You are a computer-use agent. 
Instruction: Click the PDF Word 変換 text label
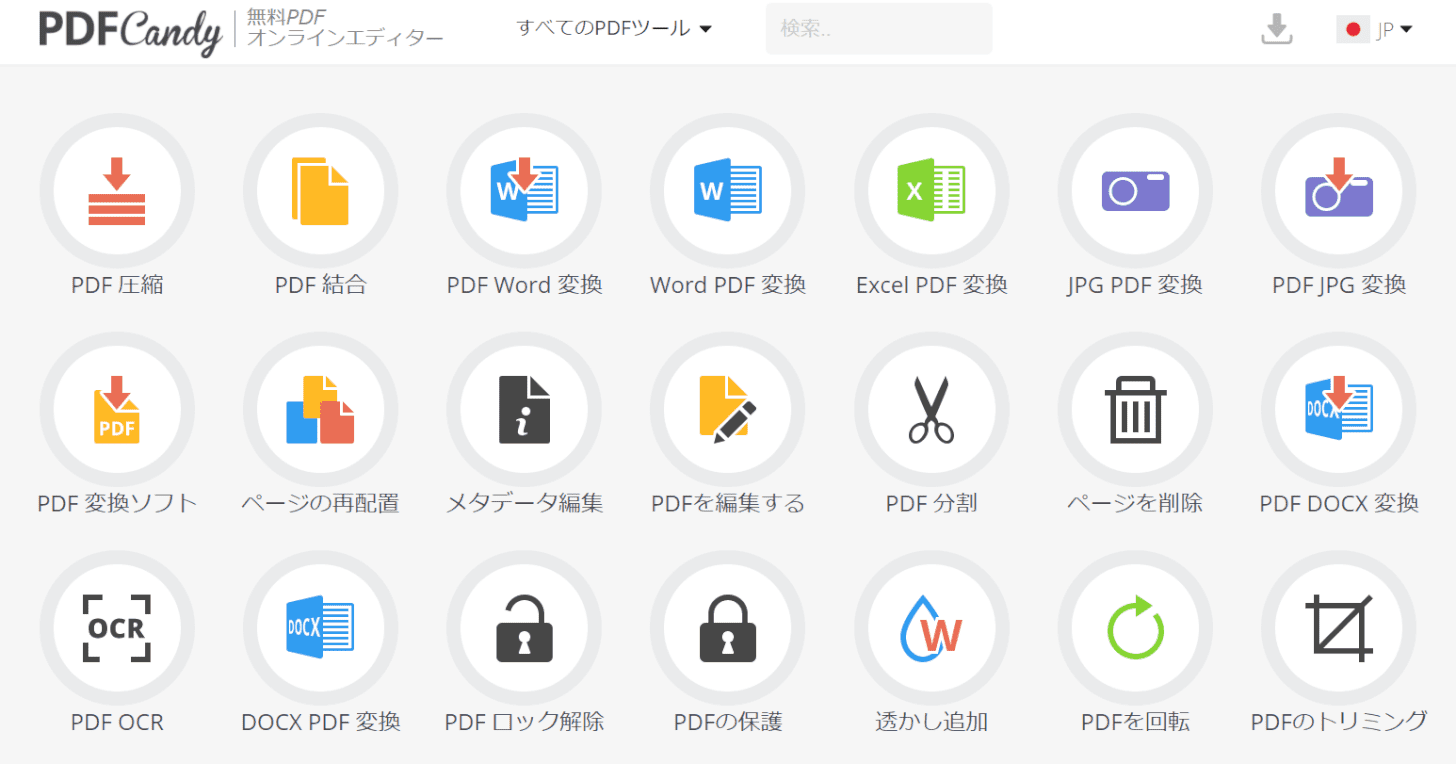tap(524, 285)
